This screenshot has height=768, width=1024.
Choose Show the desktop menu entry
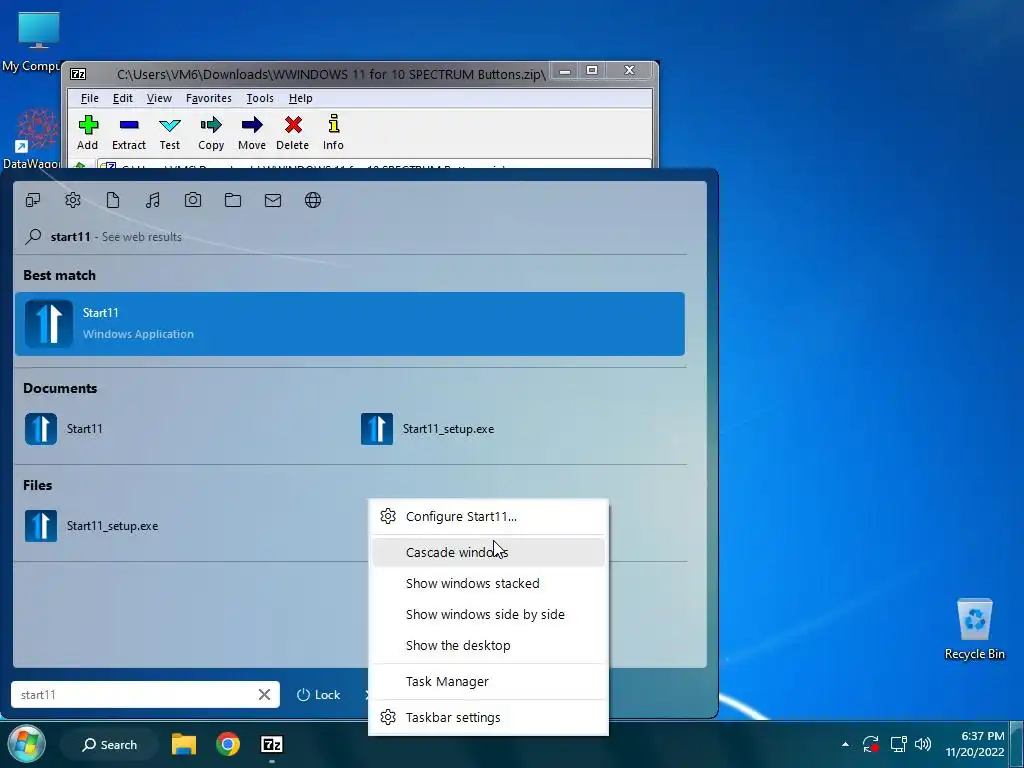coord(488,645)
